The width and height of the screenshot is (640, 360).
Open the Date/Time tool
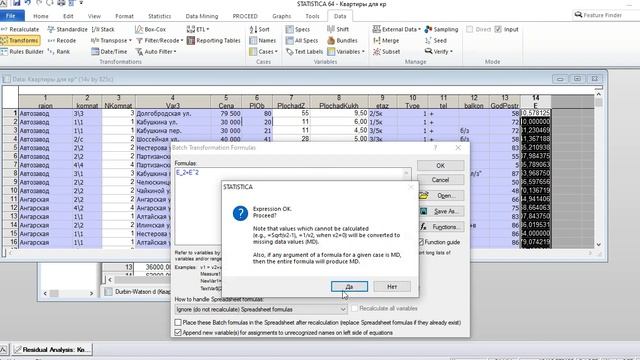pyautogui.click(x=109, y=52)
